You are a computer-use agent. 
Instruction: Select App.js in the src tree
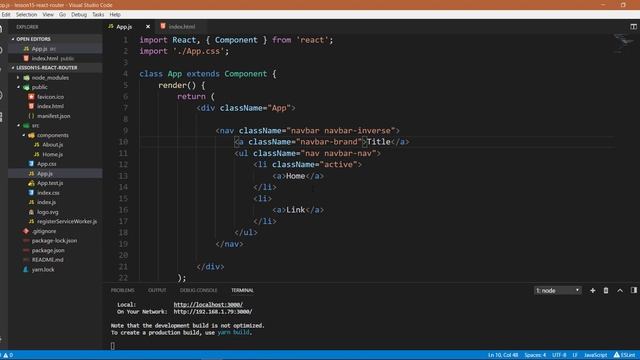[45, 173]
